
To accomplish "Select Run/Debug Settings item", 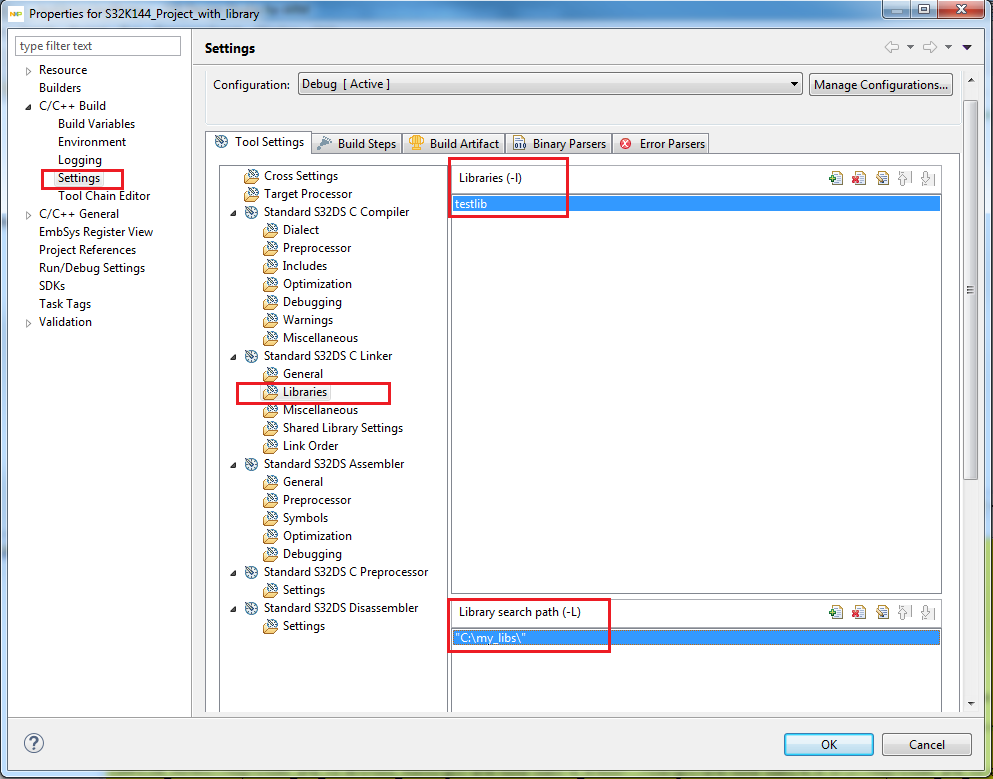I will (92, 268).
